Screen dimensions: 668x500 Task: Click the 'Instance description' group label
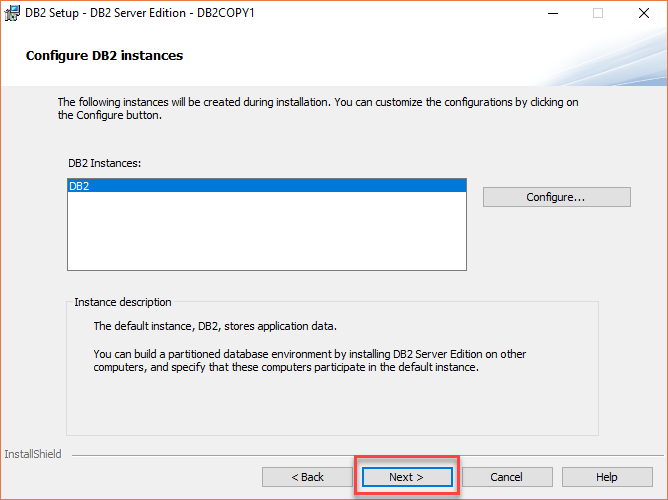[123, 302]
